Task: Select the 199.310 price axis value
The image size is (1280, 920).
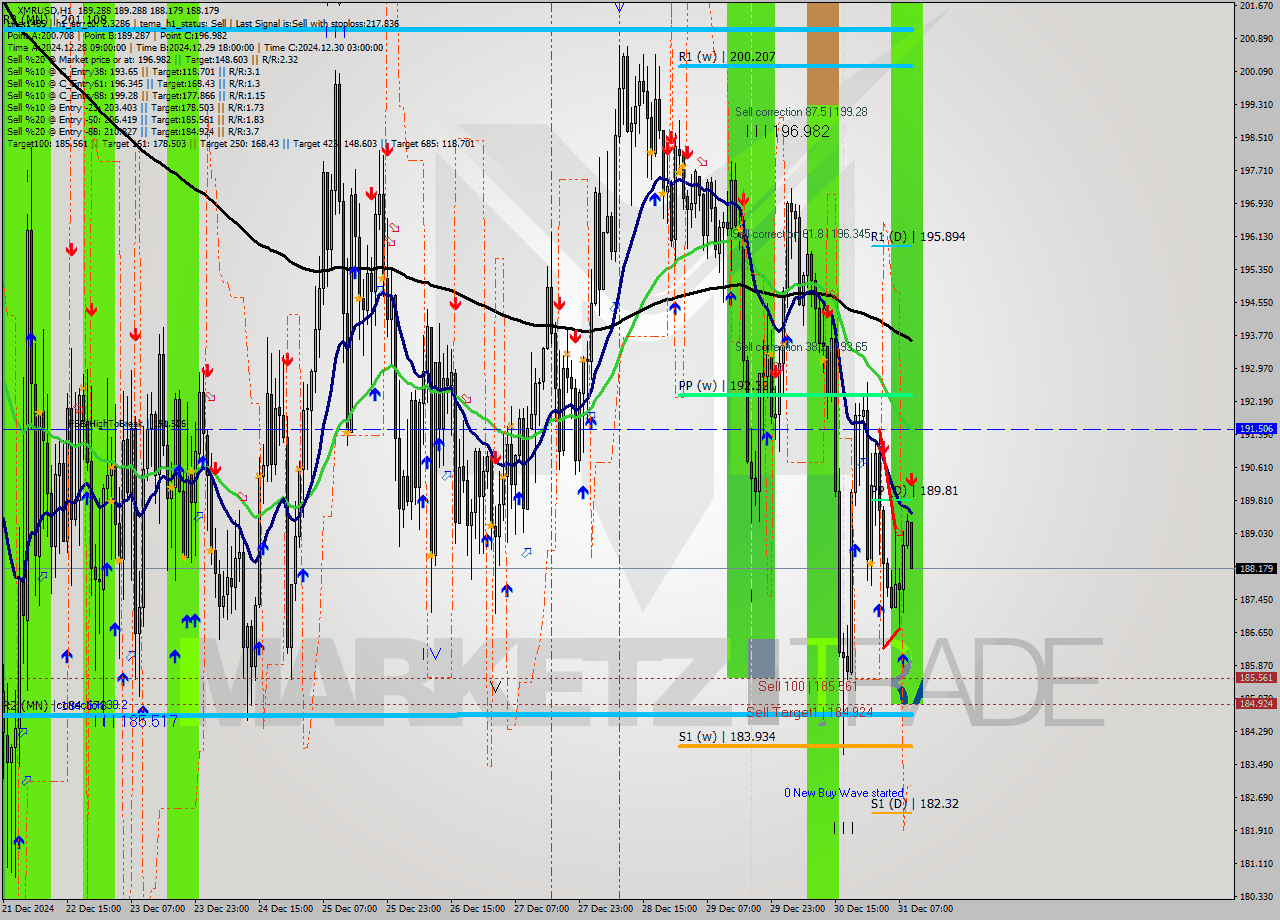Action: pyautogui.click(x=1256, y=104)
